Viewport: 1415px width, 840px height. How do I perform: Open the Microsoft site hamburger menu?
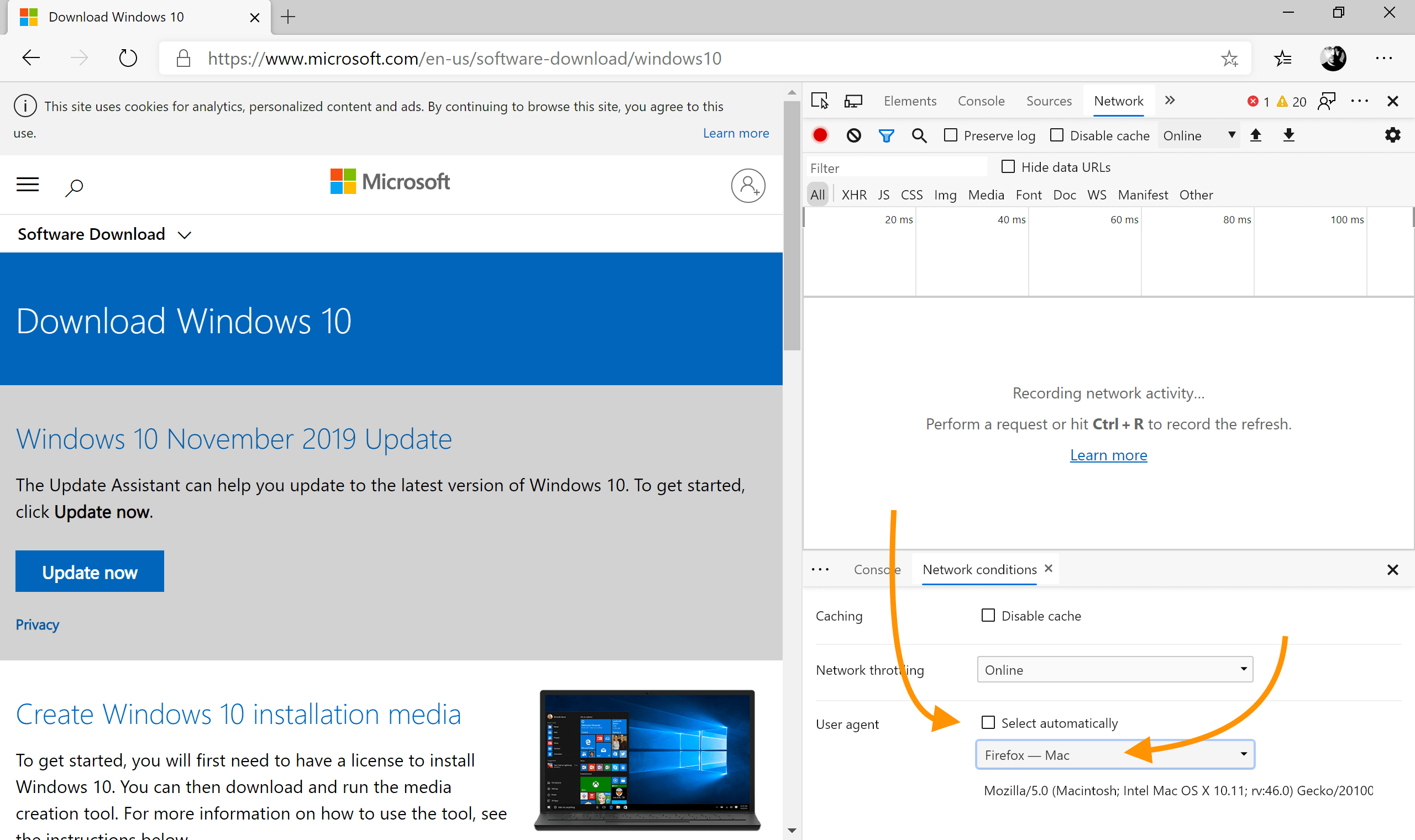click(27, 185)
